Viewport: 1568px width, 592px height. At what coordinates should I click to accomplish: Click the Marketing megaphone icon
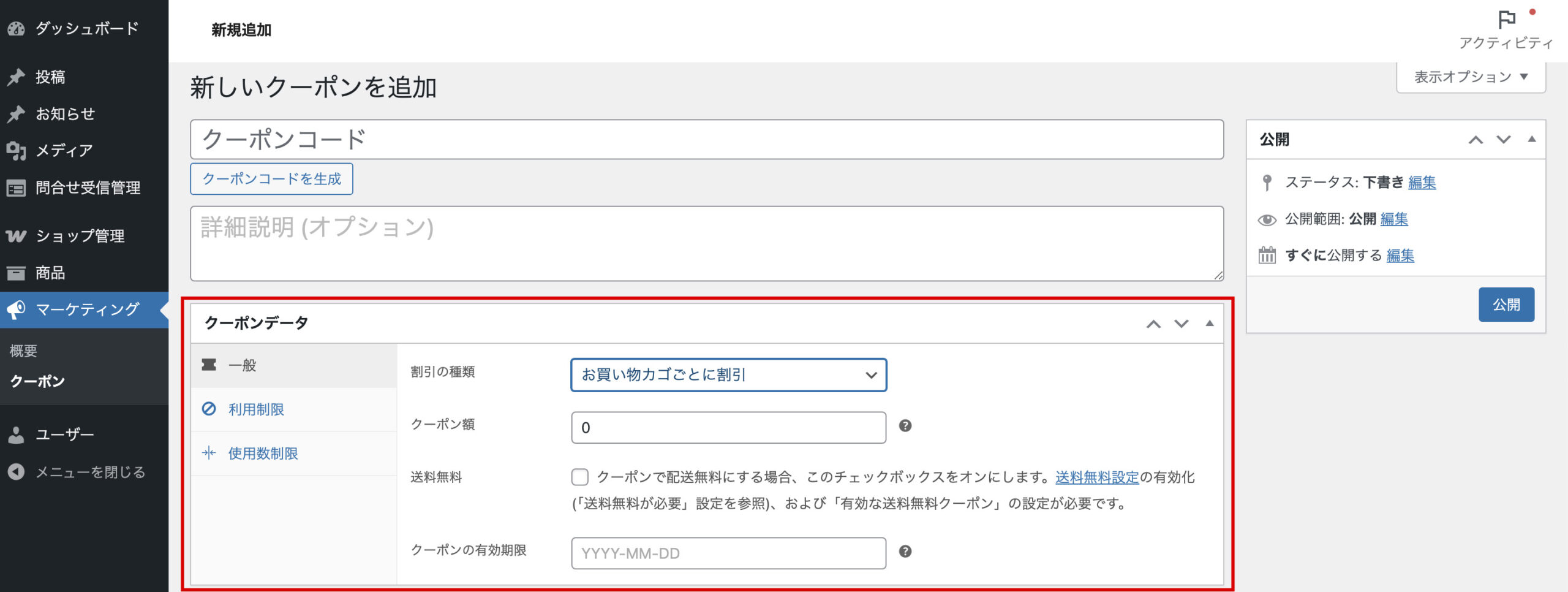click(x=16, y=309)
